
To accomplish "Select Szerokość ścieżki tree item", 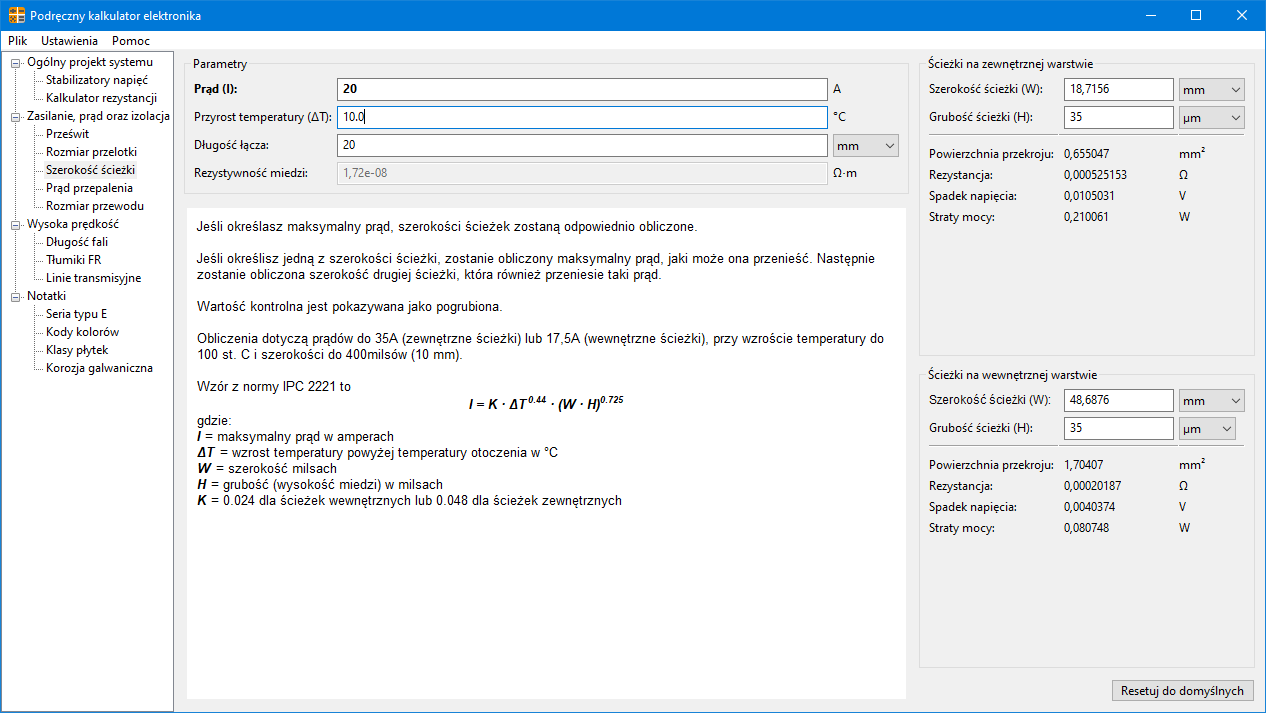I will pos(90,170).
